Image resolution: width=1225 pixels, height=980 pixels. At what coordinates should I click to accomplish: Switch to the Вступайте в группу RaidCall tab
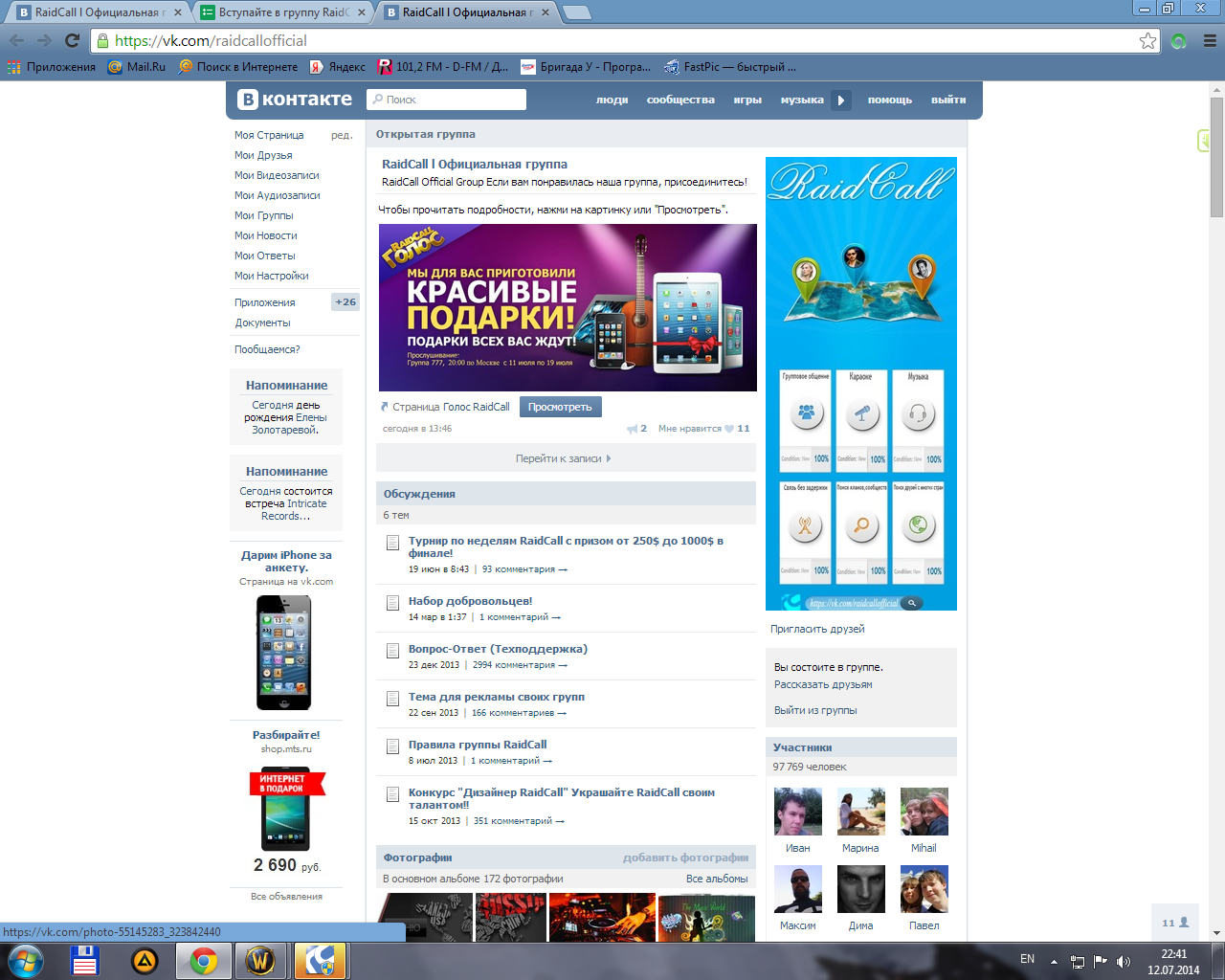284,12
